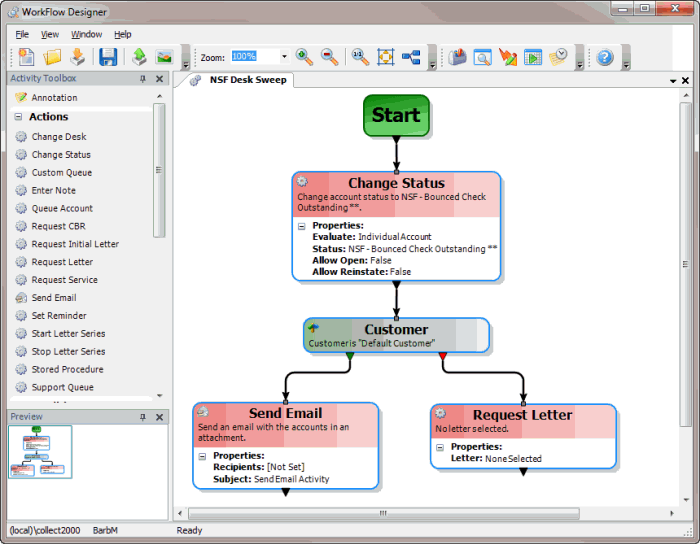Image resolution: width=700 pixels, height=544 pixels.
Task: Toggle auto-hide pin on Activity Toolbox panel
Action: pos(143,79)
